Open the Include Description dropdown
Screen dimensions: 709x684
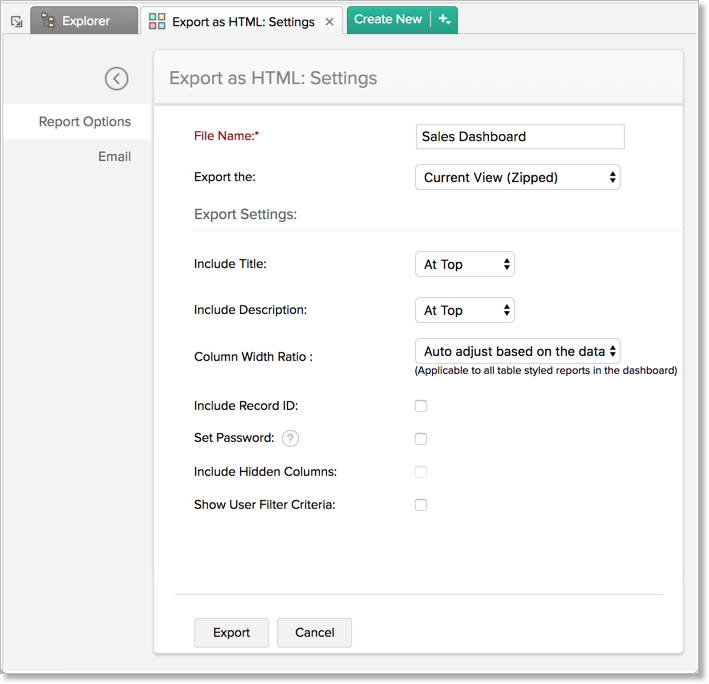click(465, 311)
